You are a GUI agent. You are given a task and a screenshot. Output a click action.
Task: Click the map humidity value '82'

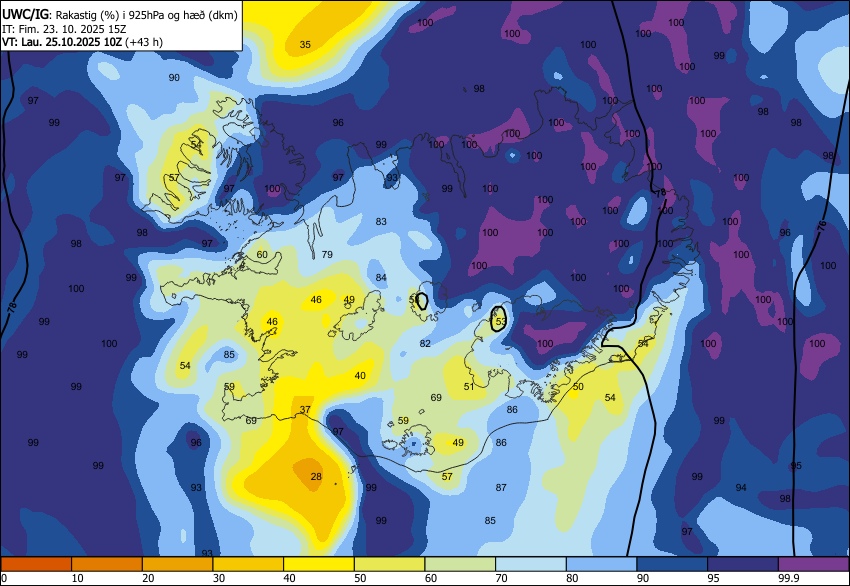point(425,343)
